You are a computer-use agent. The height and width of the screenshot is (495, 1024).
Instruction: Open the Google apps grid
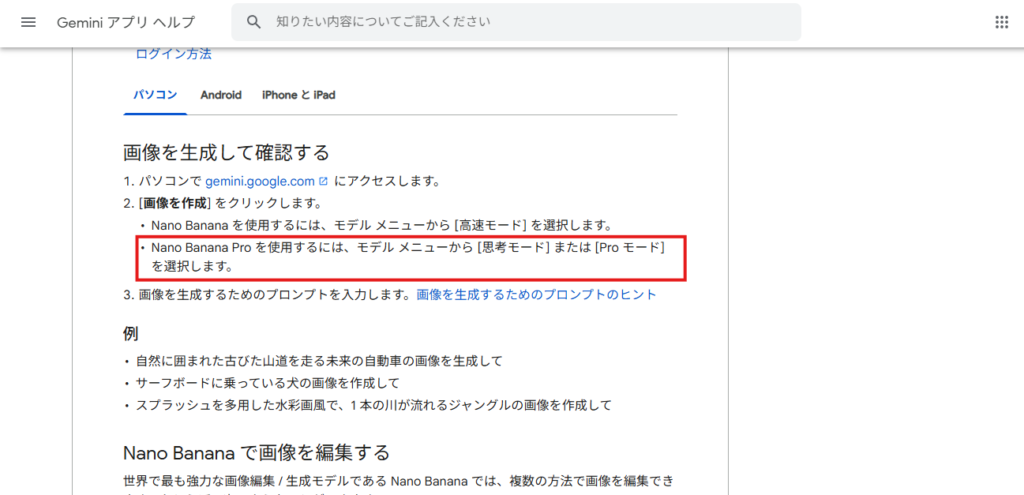1001,22
